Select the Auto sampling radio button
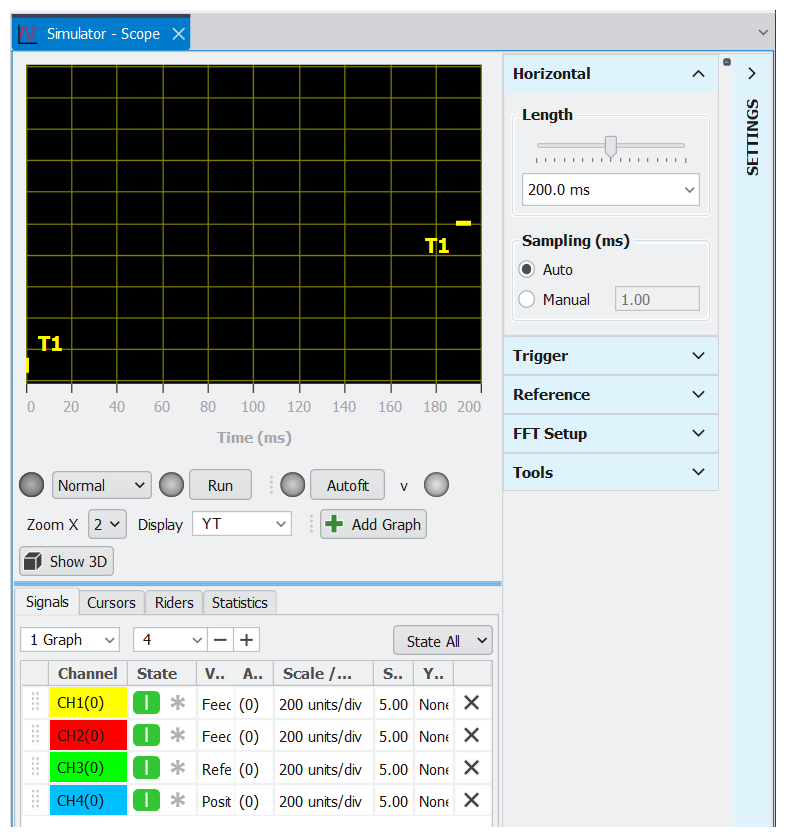 click(527, 270)
